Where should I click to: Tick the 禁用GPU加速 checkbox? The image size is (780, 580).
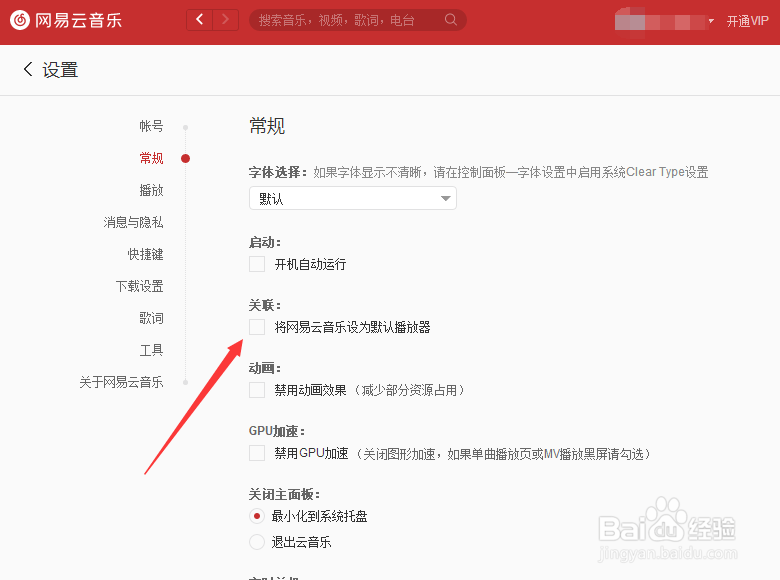[x=257, y=453]
